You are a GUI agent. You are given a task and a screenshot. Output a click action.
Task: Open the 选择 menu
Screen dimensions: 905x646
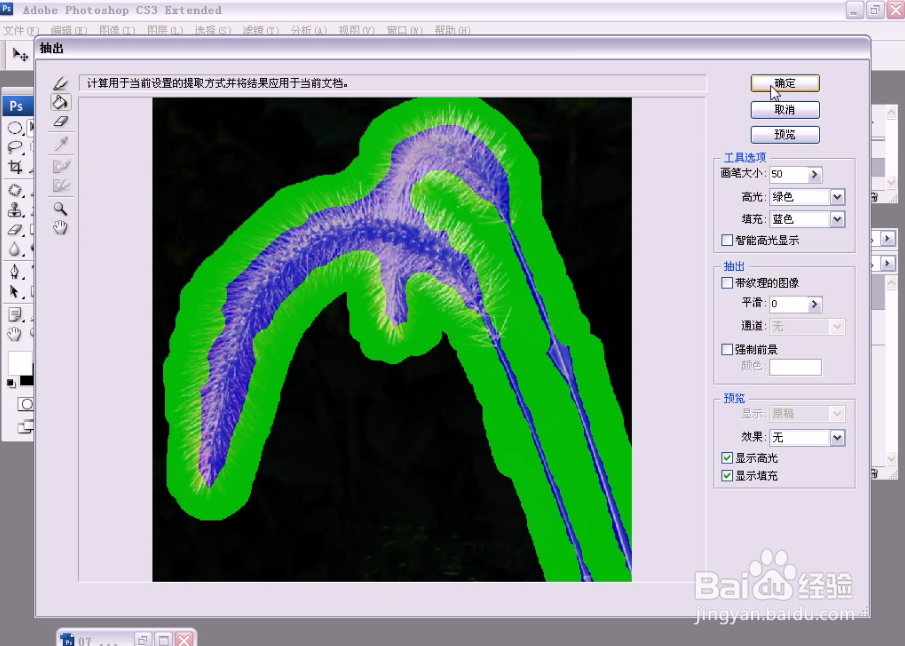[212, 30]
